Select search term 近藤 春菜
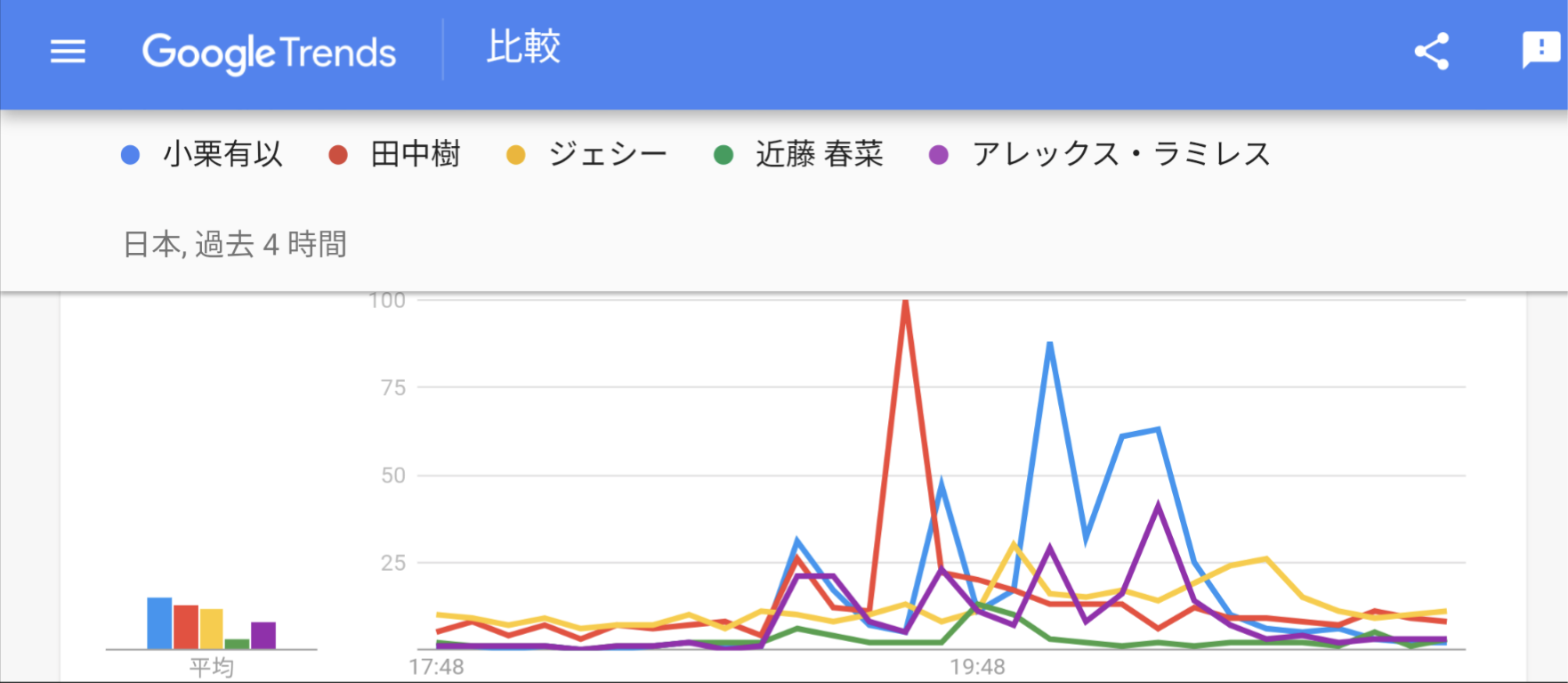 819,155
